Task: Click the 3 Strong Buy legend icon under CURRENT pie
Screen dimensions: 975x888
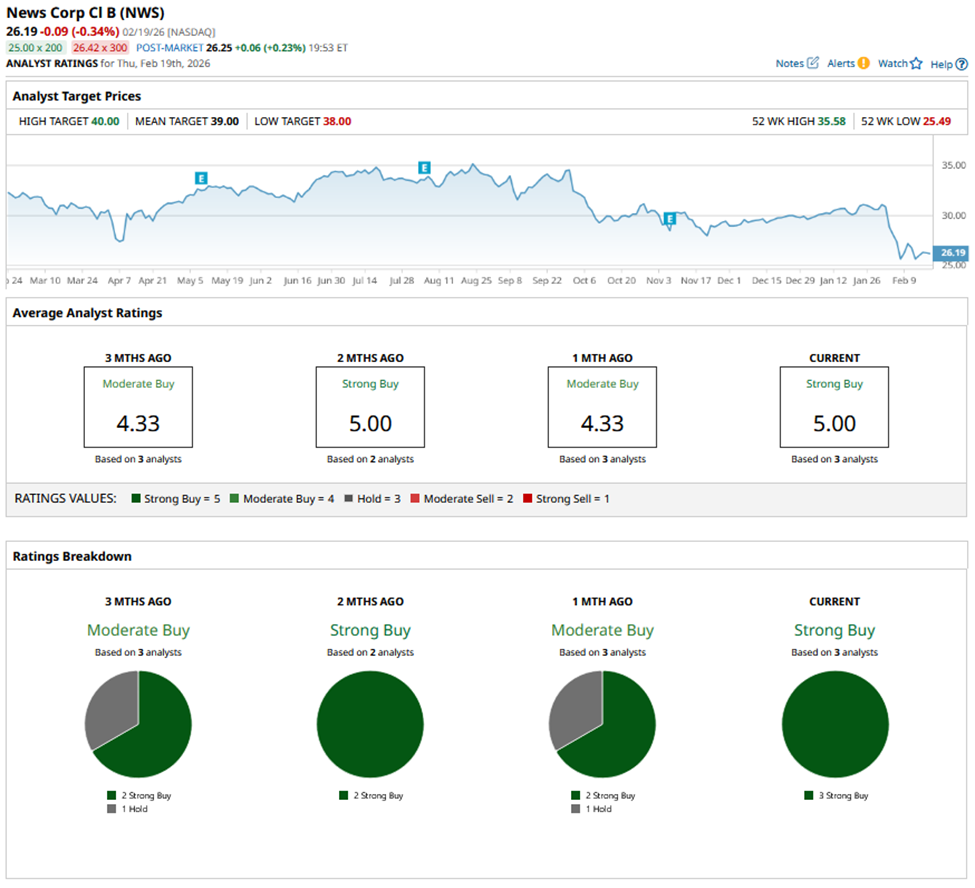Action: pos(808,796)
